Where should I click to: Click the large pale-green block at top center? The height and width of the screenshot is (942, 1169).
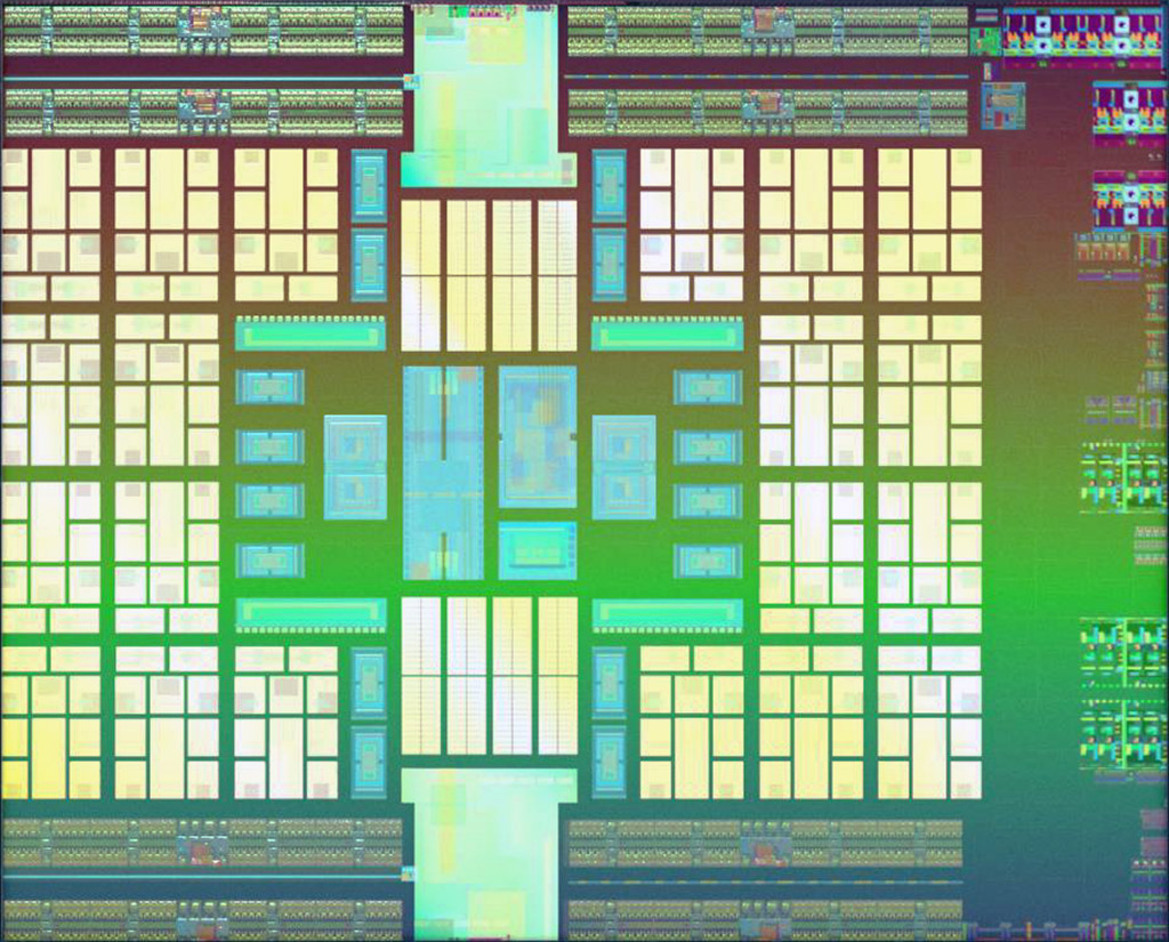click(488, 95)
